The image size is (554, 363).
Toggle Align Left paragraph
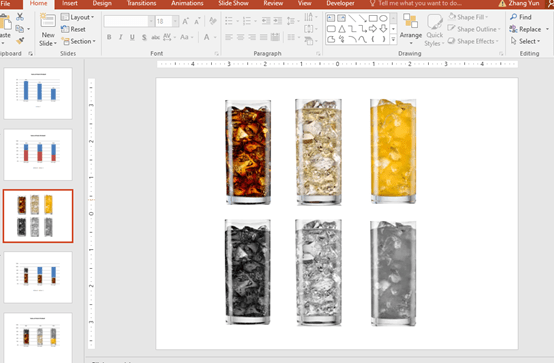pyautogui.click(x=229, y=37)
